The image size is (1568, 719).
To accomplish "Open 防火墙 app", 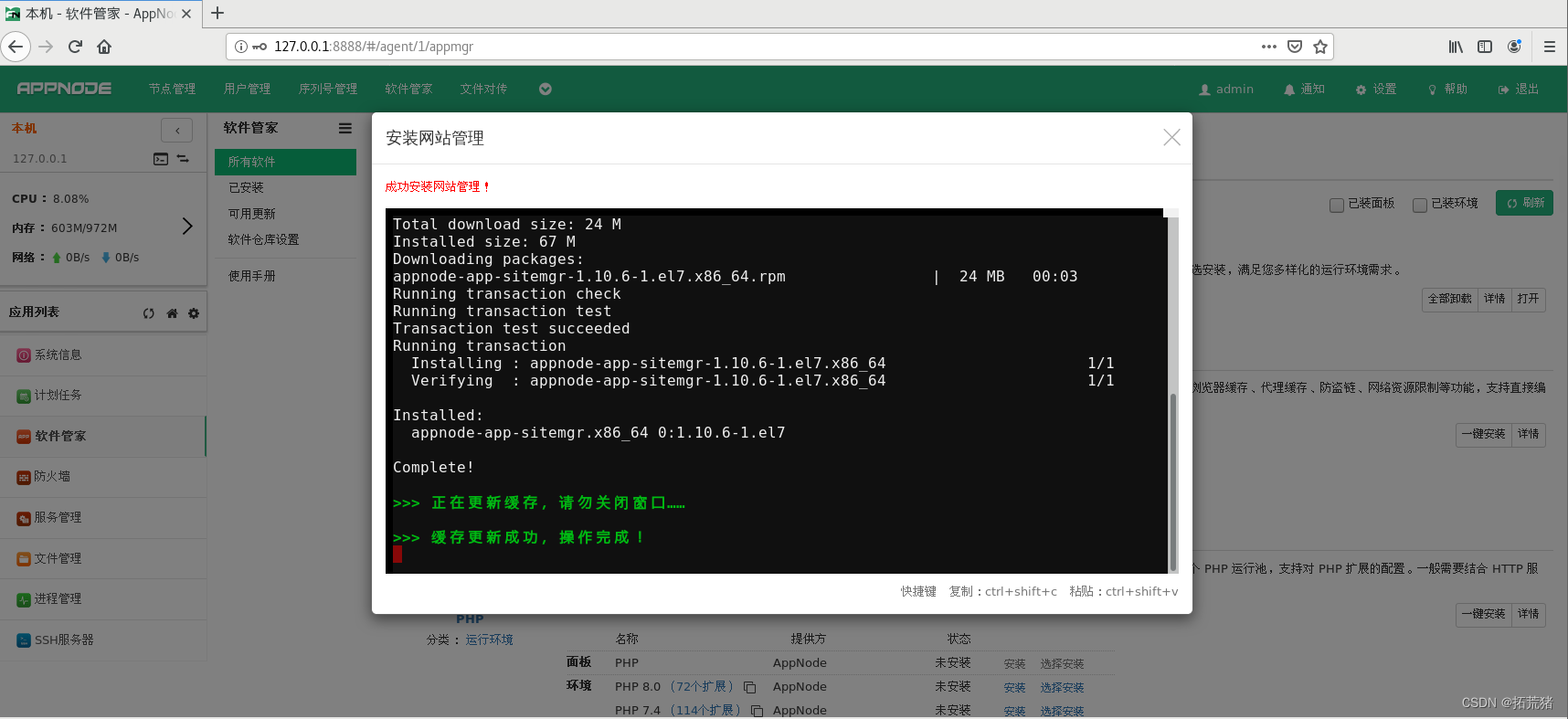I will (x=103, y=477).
